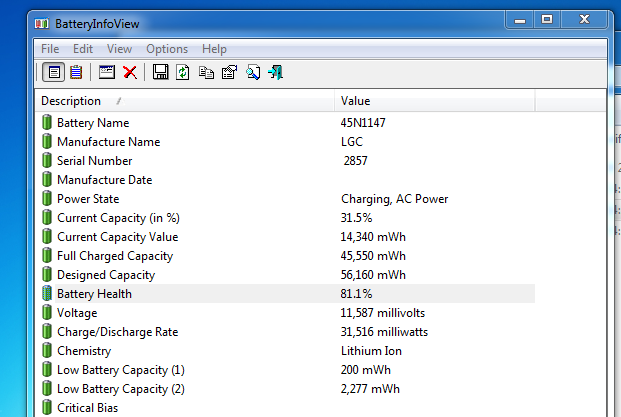
Task: Open the Options menu
Action: [x=167, y=49]
